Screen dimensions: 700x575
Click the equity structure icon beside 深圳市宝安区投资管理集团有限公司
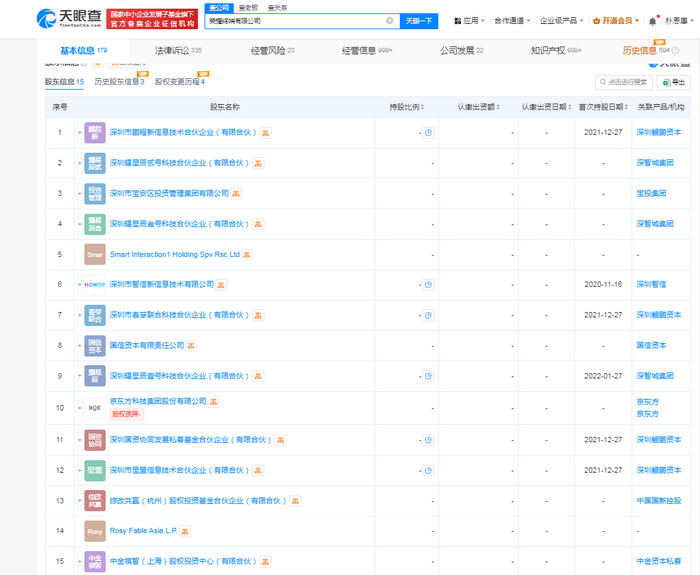(237, 193)
